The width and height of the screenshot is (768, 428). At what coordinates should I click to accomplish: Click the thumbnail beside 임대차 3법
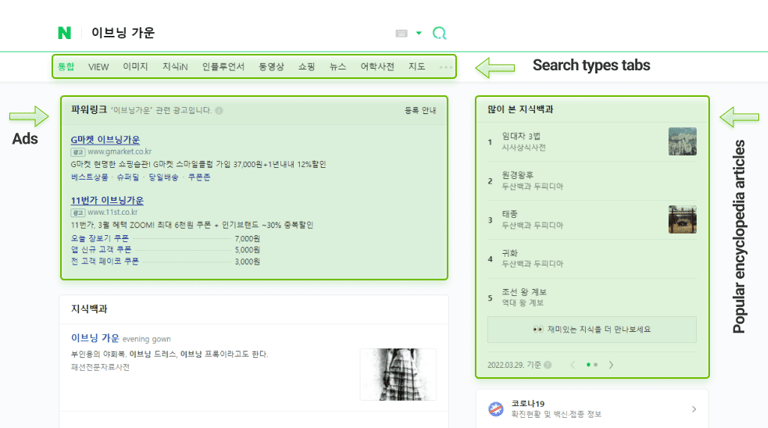coord(682,142)
